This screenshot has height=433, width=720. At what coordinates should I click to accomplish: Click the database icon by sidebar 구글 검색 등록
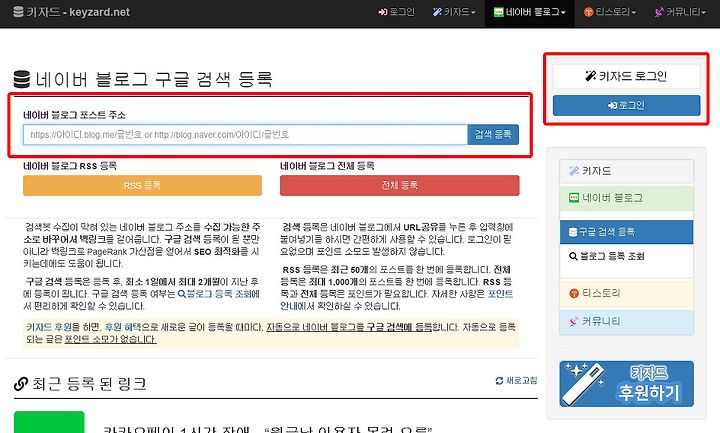coord(573,232)
